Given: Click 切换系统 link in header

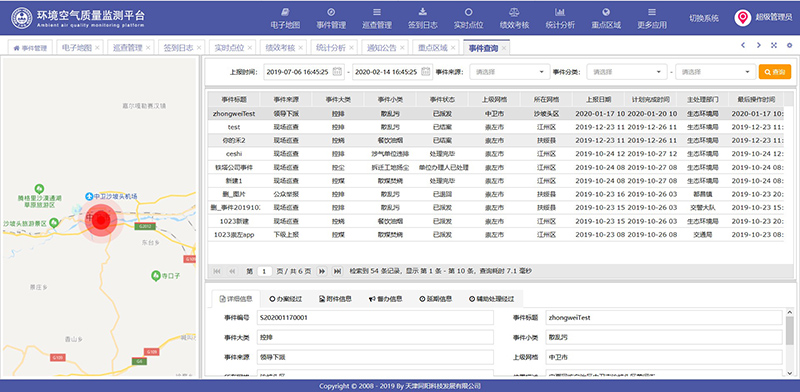Looking at the screenshot, I should coord(704,18).
